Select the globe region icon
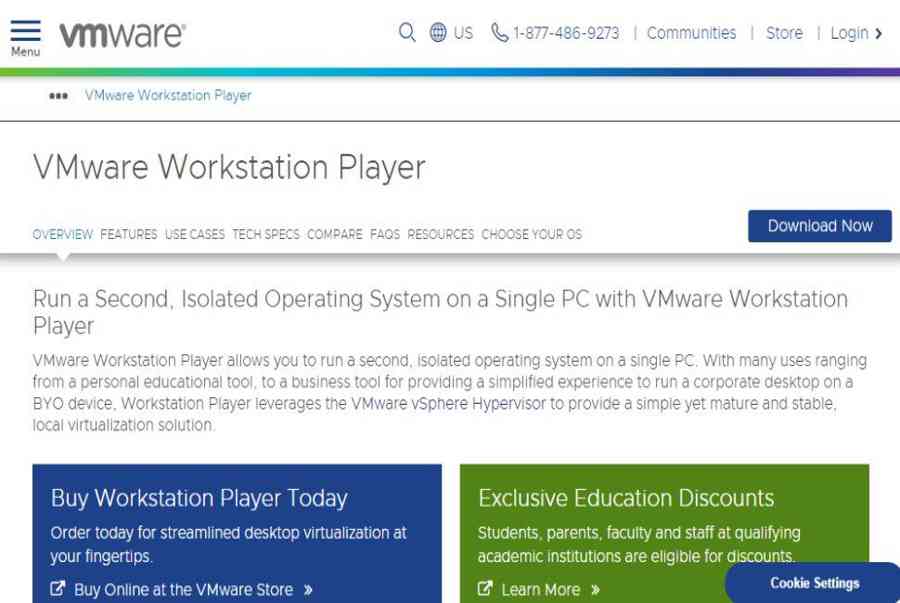 tap(438, 33)
